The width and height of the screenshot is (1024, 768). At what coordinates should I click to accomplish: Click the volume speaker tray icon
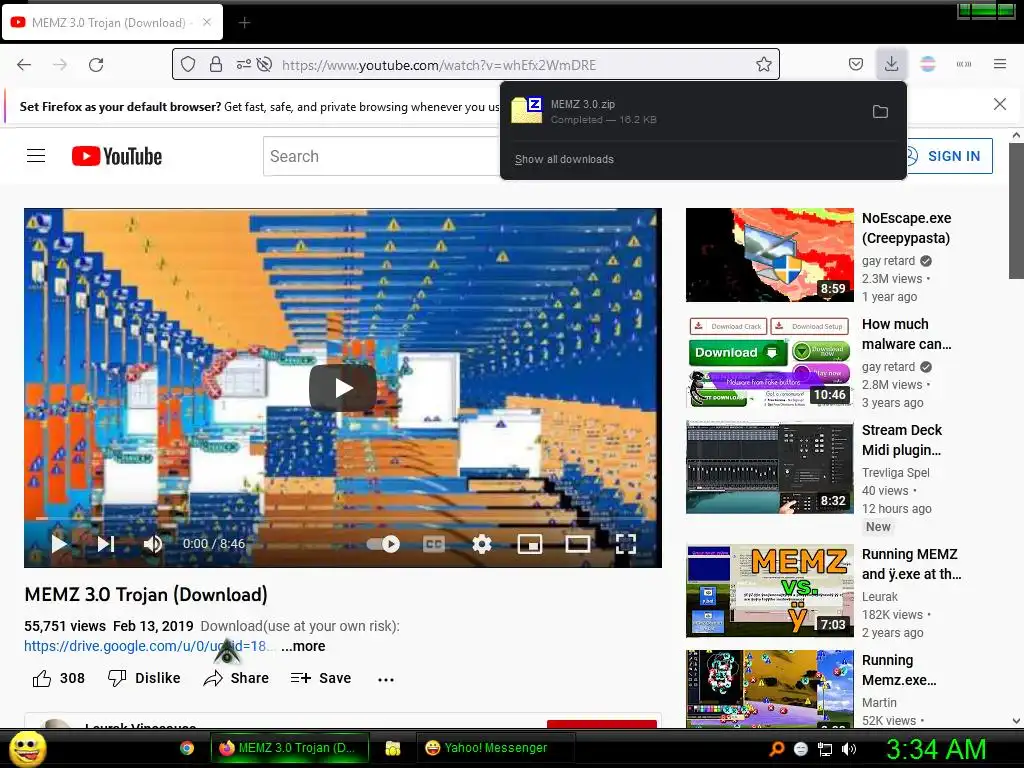click(849, 749)
